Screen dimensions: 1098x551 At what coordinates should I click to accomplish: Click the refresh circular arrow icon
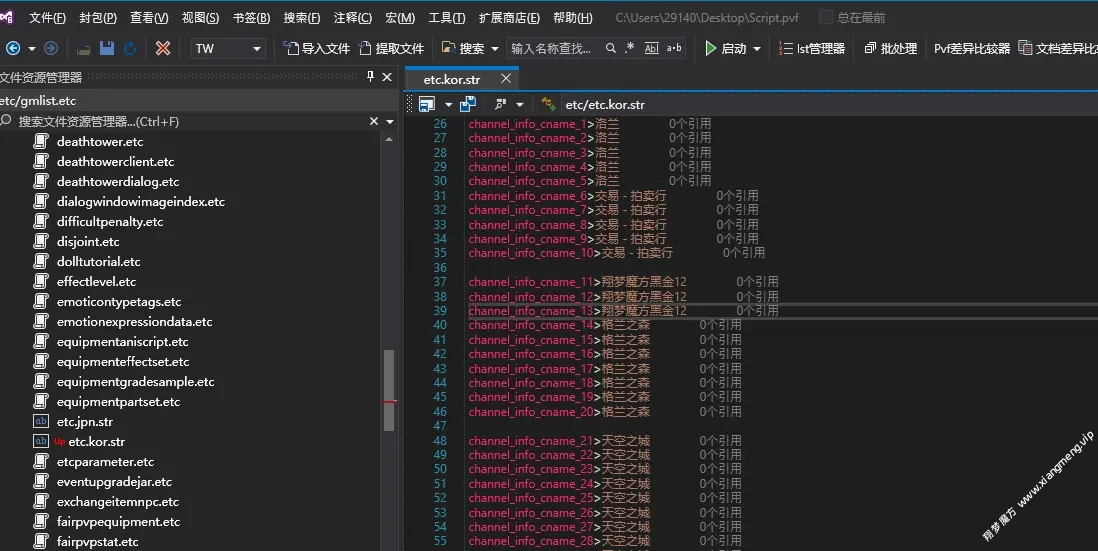click(130, 48)
